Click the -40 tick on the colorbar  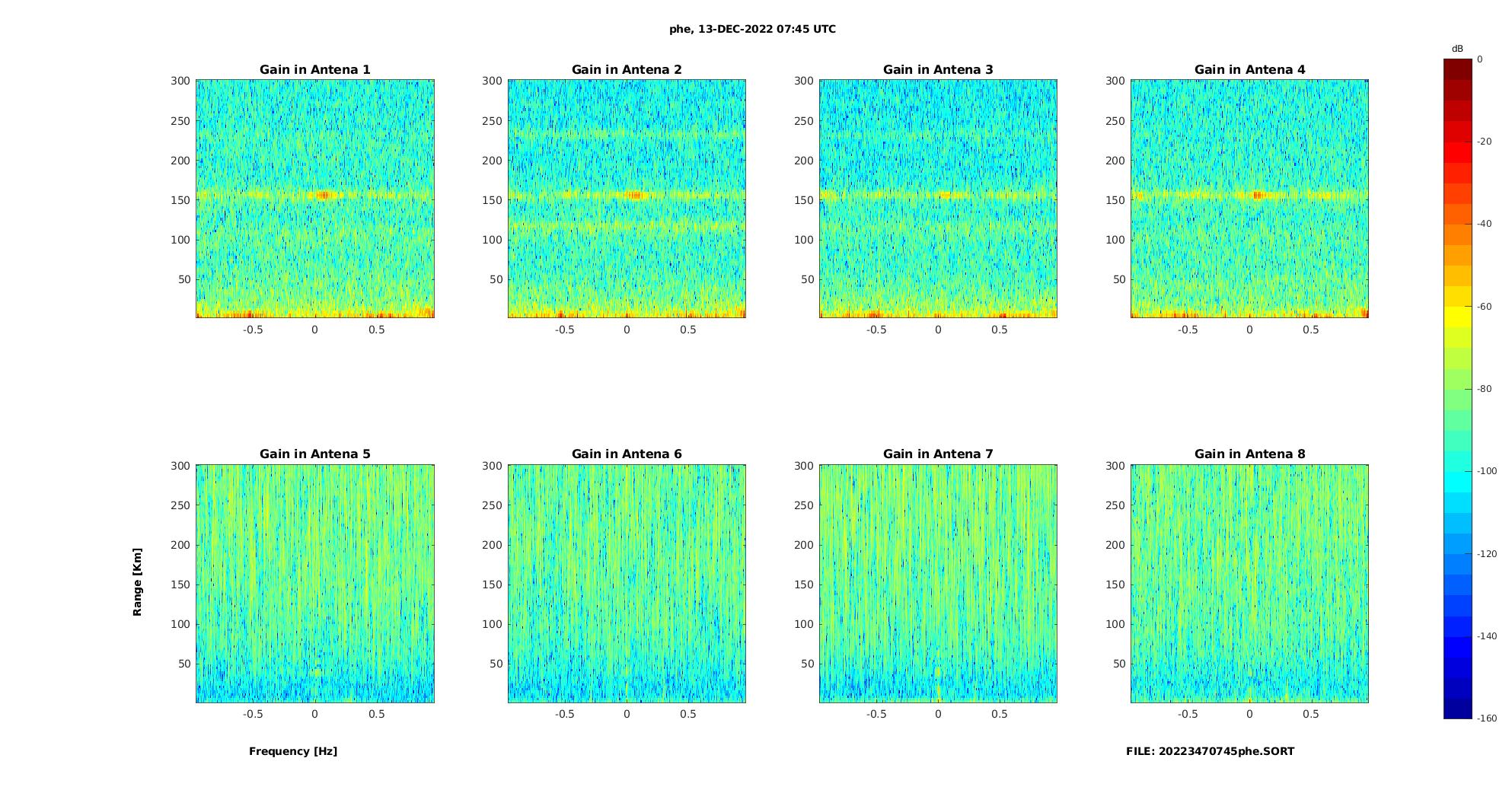point(1484,224)
